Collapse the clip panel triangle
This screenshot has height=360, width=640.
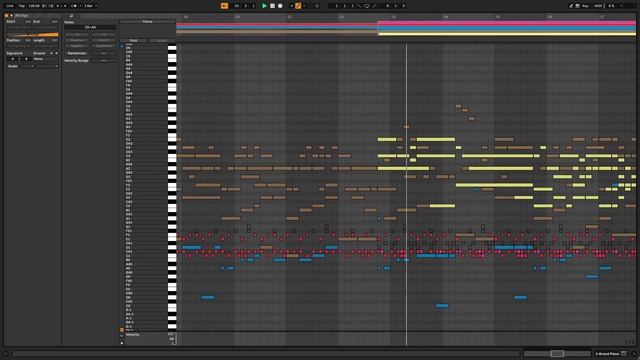(x=11, y=16)
